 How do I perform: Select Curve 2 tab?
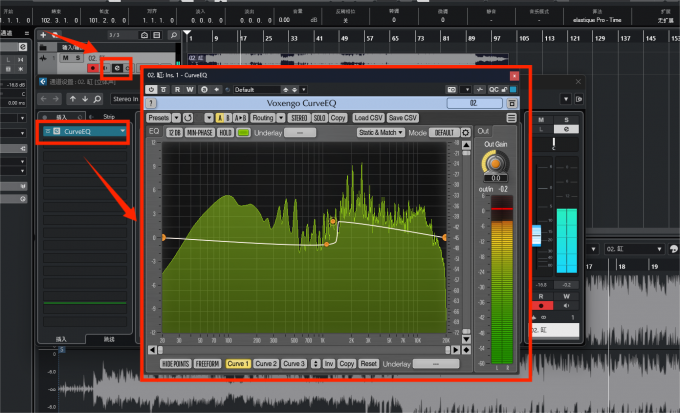(266, 364)
